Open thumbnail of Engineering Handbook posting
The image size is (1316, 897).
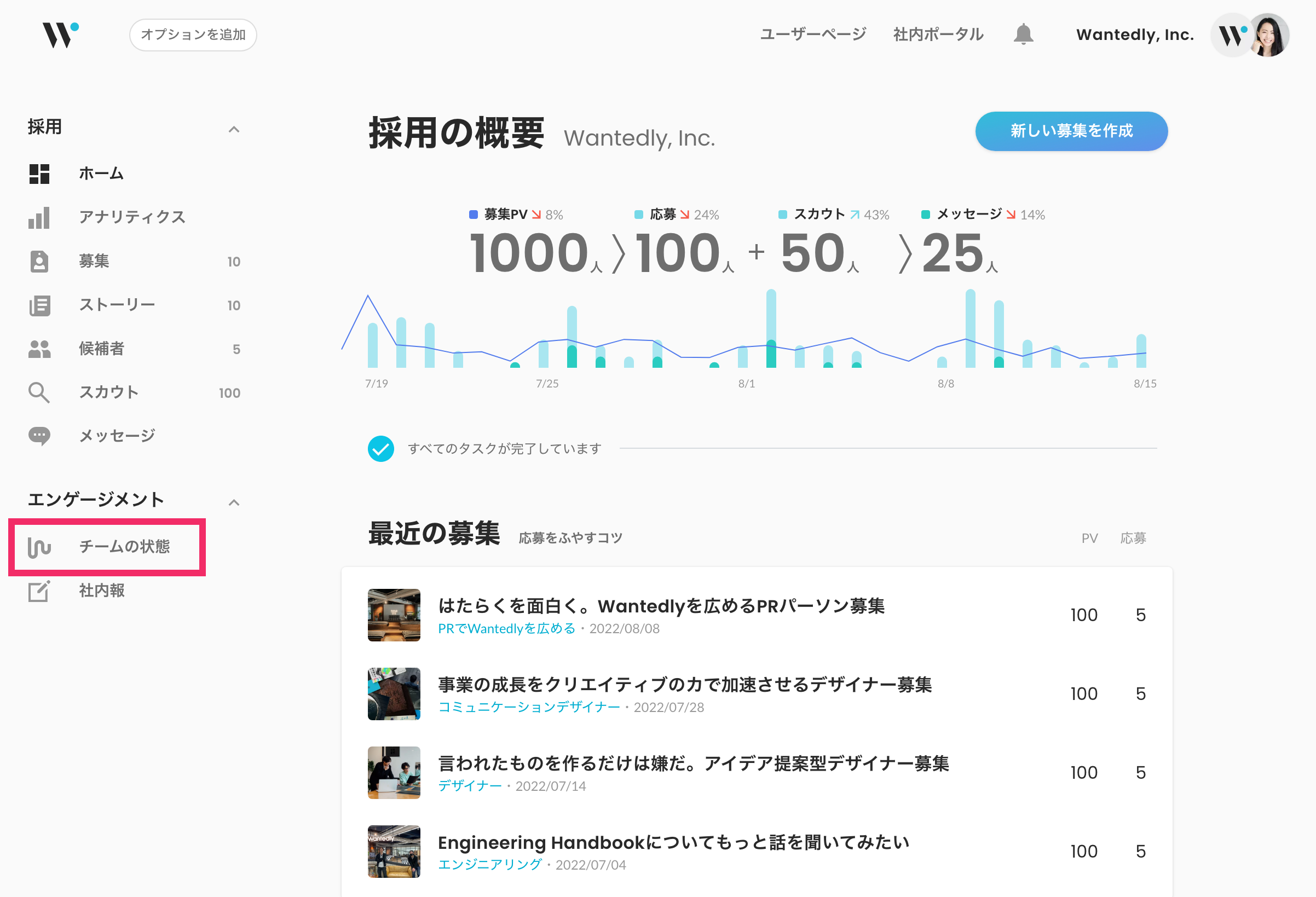click(x=394, y=852)
